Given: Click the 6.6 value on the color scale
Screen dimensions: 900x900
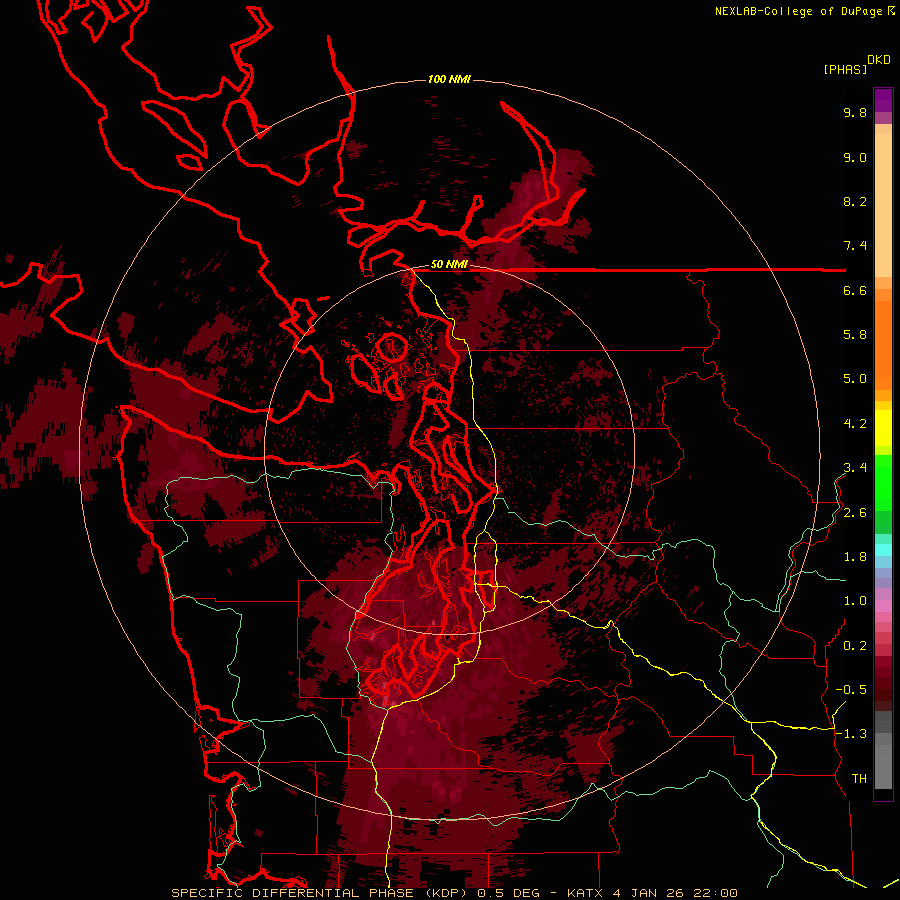Looking at the screenshot, I should pyautogui.click(x=855, y=290).
